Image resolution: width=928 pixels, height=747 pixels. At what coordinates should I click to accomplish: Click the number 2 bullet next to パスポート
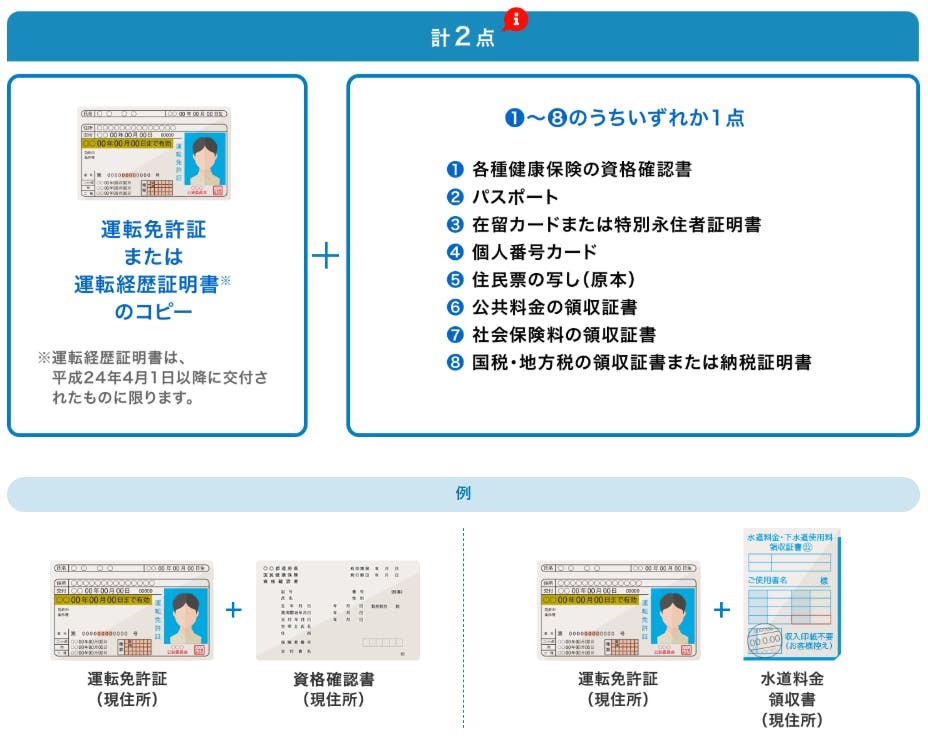456,197
